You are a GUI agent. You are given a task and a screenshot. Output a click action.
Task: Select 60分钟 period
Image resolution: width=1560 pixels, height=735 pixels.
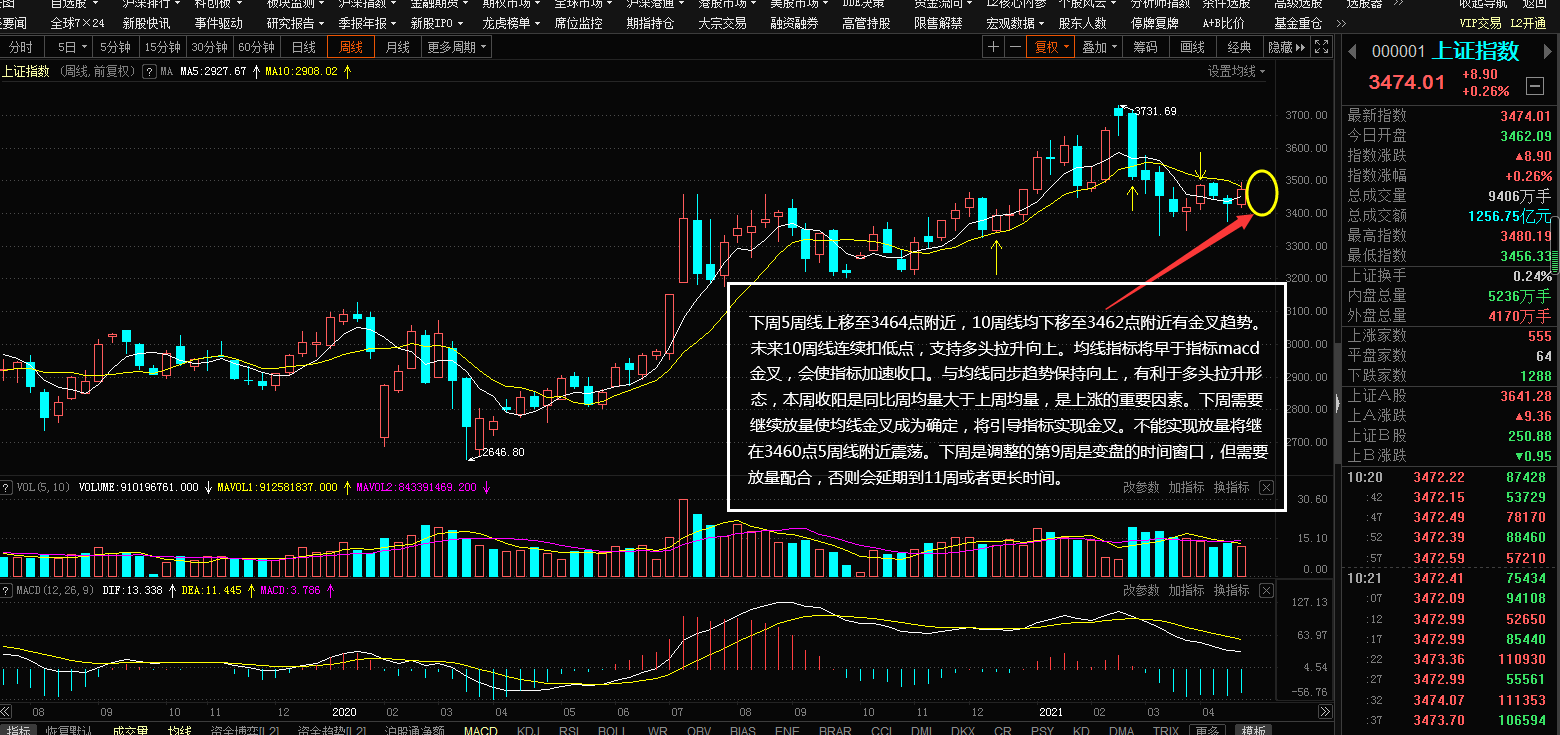pyautogui.click(x=257, y=47)
